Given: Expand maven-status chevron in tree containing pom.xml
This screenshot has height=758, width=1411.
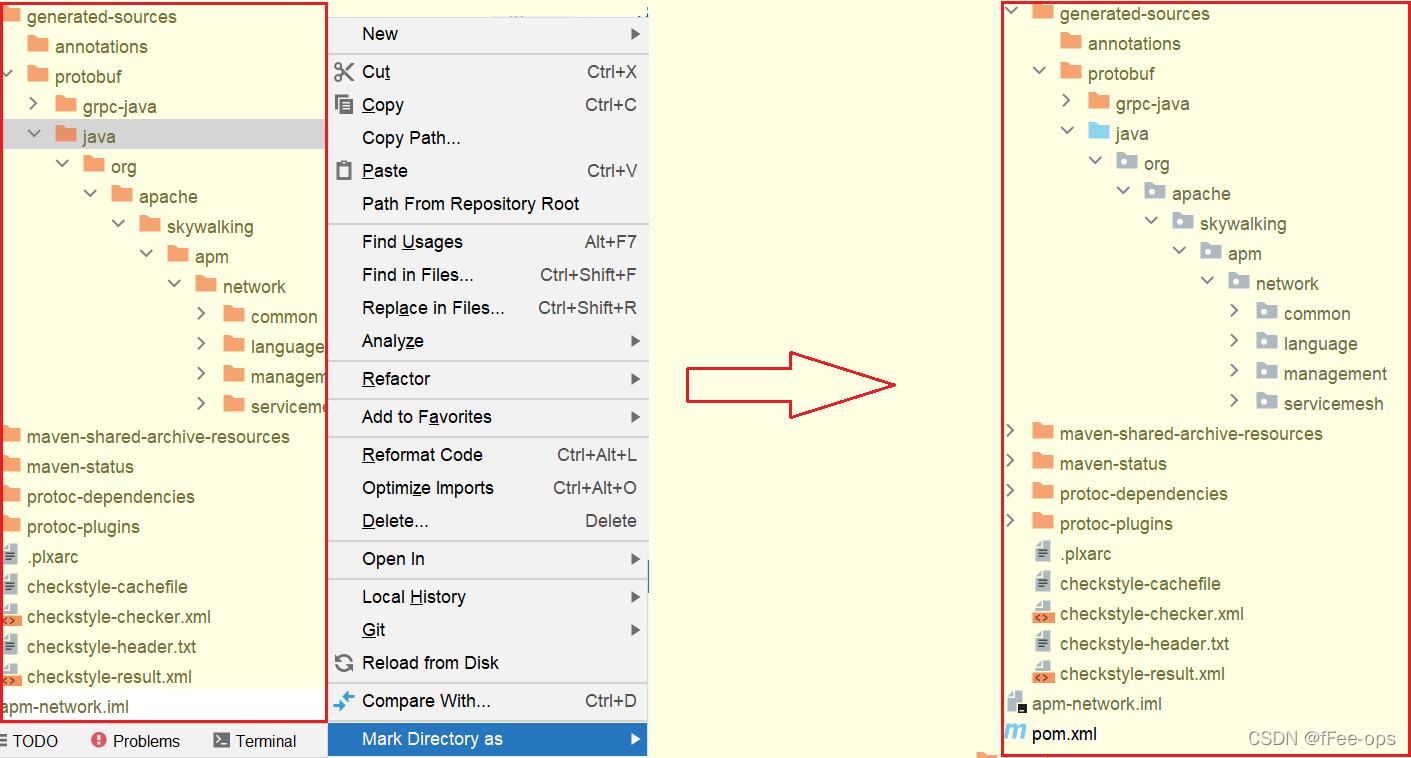Looking at the screenshot, I should pyautogui.click(x=1011, y=461).
